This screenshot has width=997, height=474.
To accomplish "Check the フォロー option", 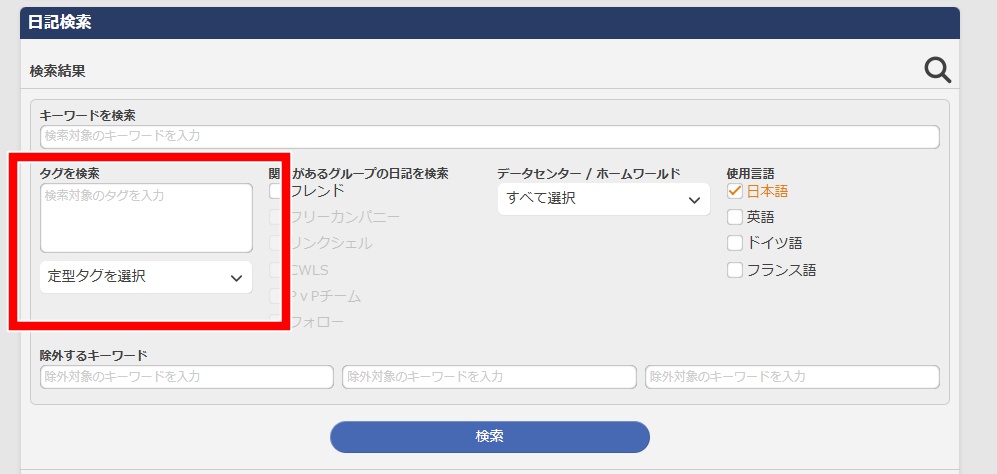I will click(x=277, y=321).
